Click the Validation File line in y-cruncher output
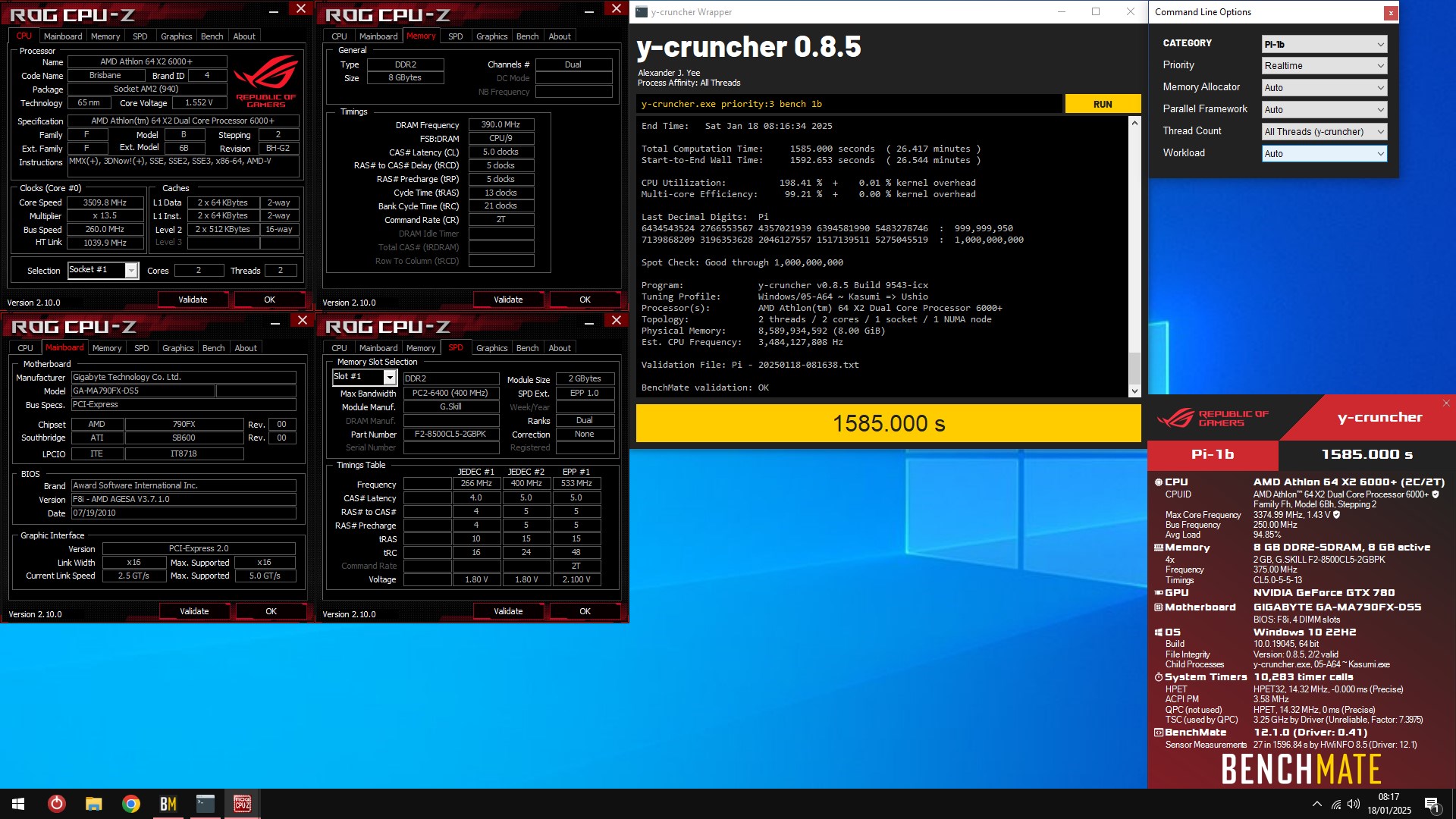 coord(750,365)
